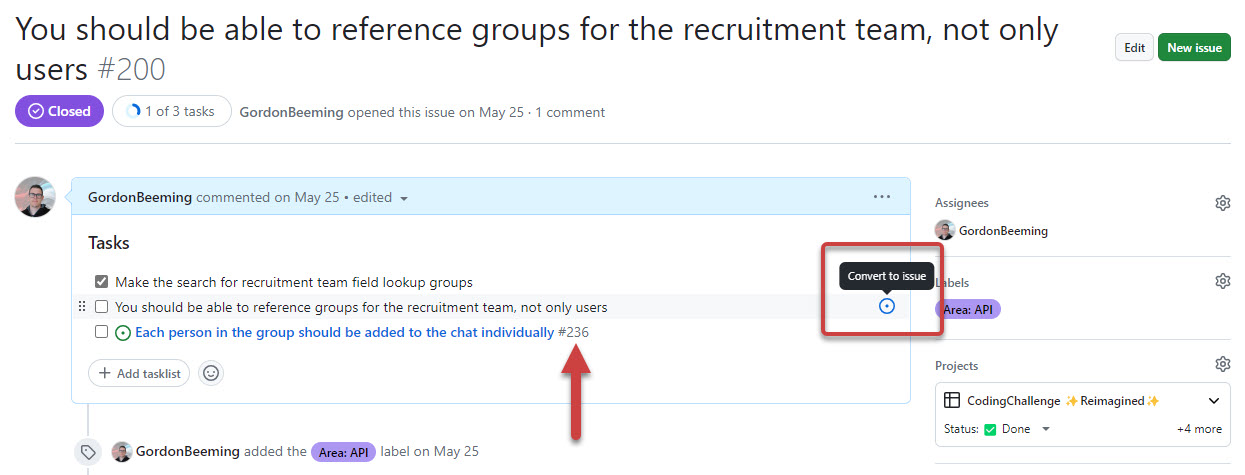This screenshot has height=475, width=1245.
Task: Click the Edit title button
Action: point(1134,47)
